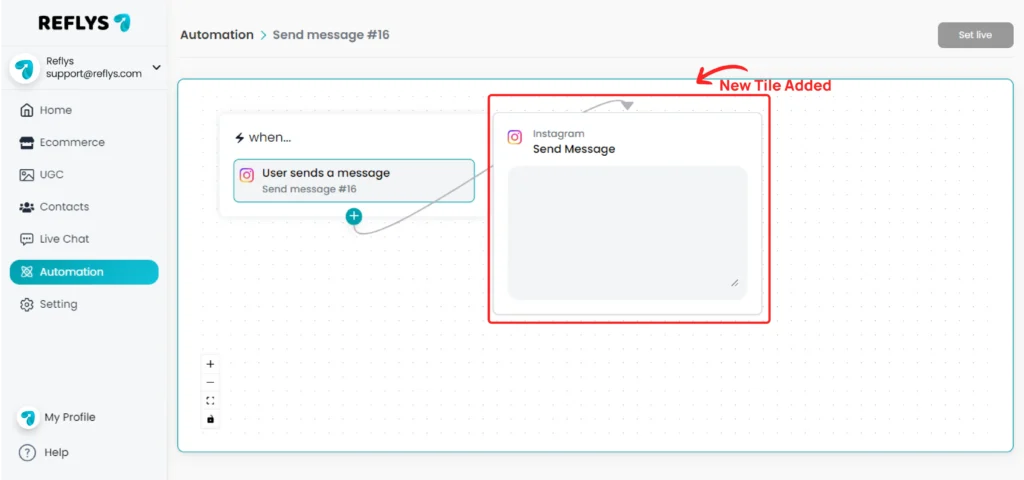The height and width of the screenshot is (480, 1024).
Task: Expand the account switcher chevron
Action: (156, 67)
